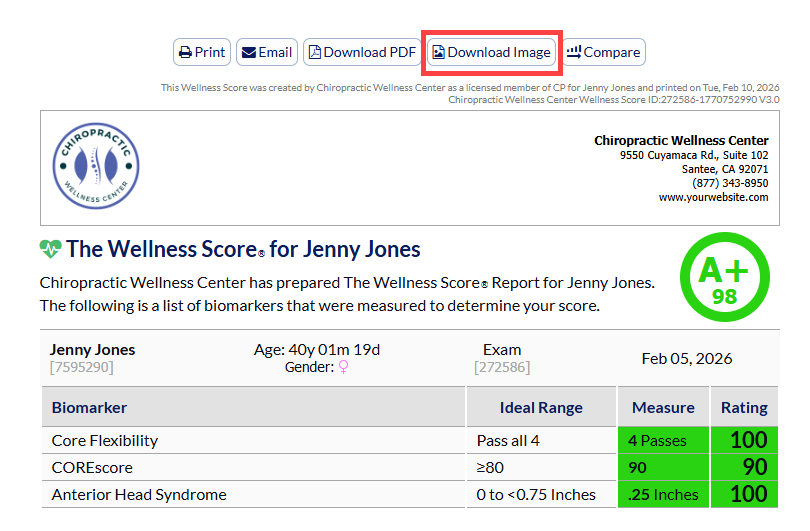Select the Measure column header

point(663,408)
